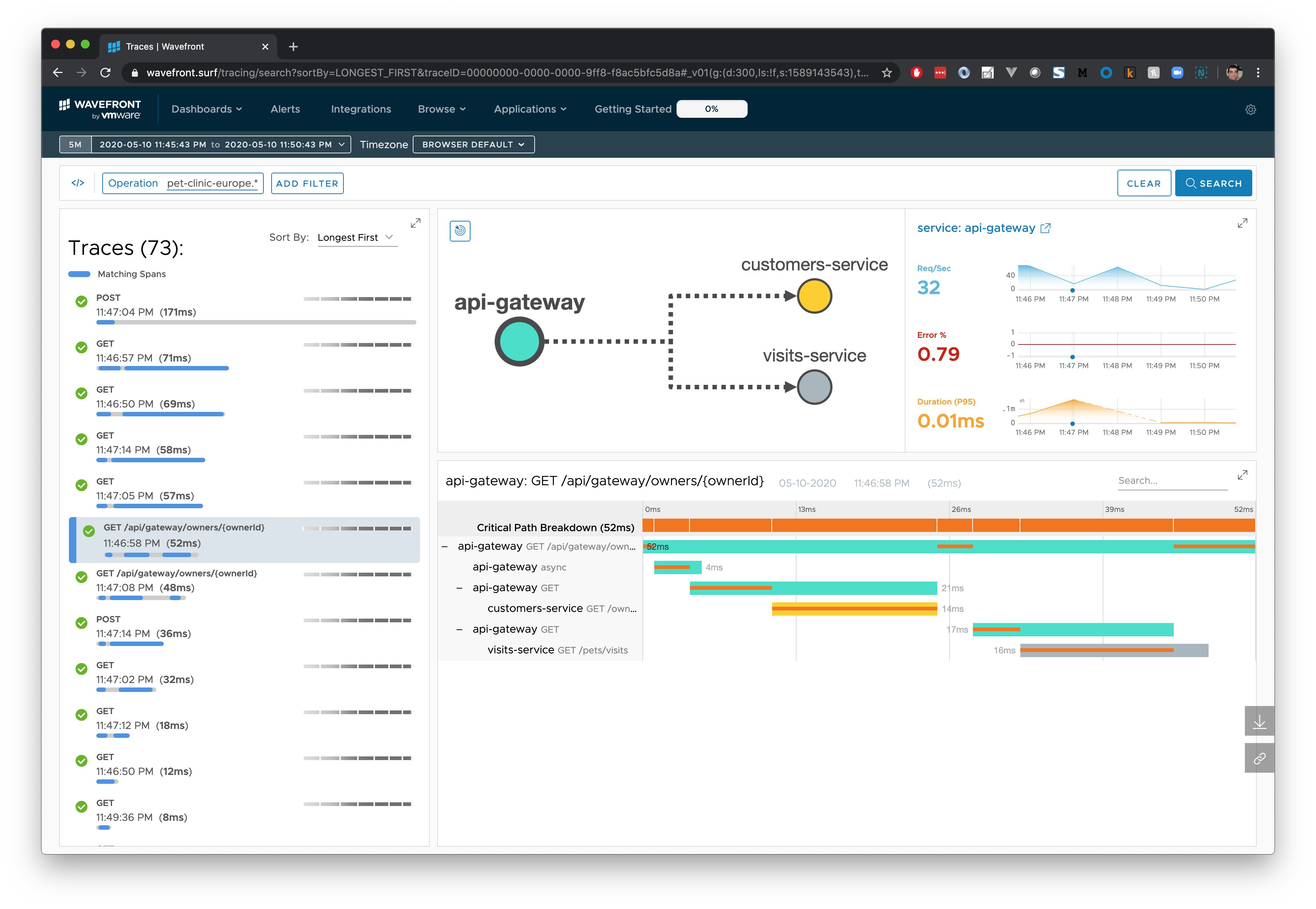Open the time range dropdown
This screenshot has width=1316, height=909.
point(222,145)
